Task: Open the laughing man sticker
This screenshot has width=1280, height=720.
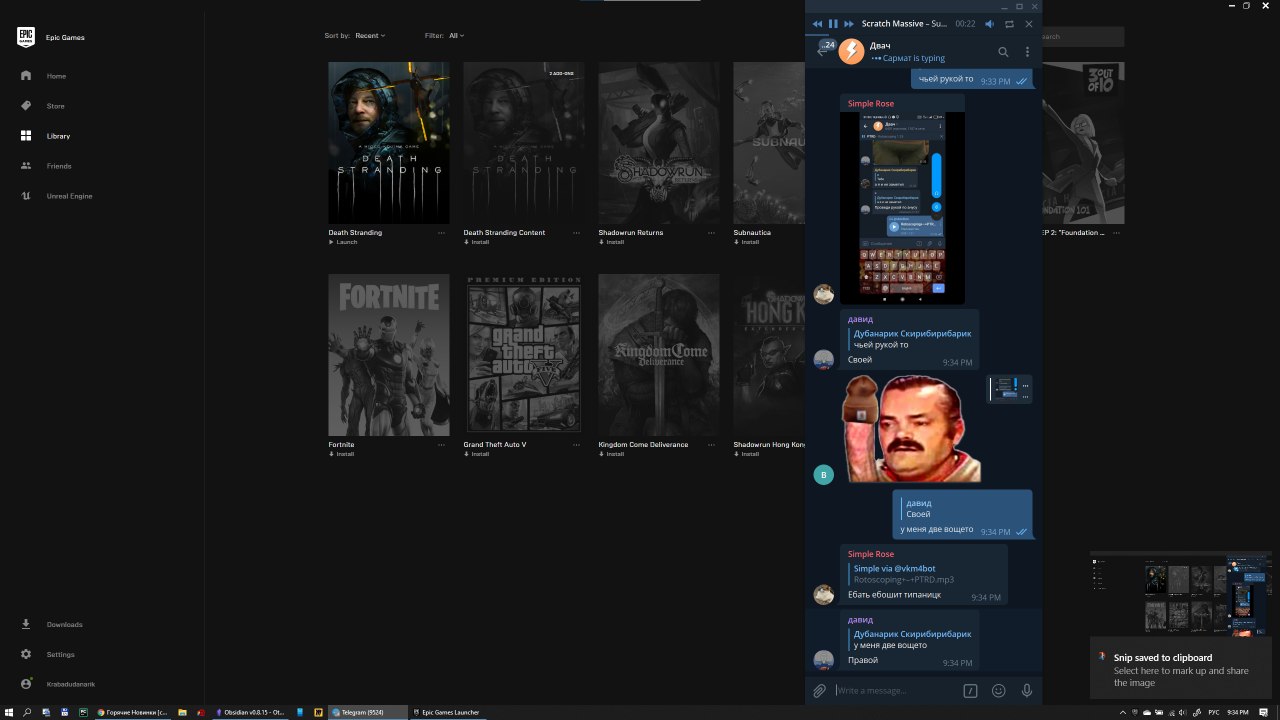Action: coord(911,429)
